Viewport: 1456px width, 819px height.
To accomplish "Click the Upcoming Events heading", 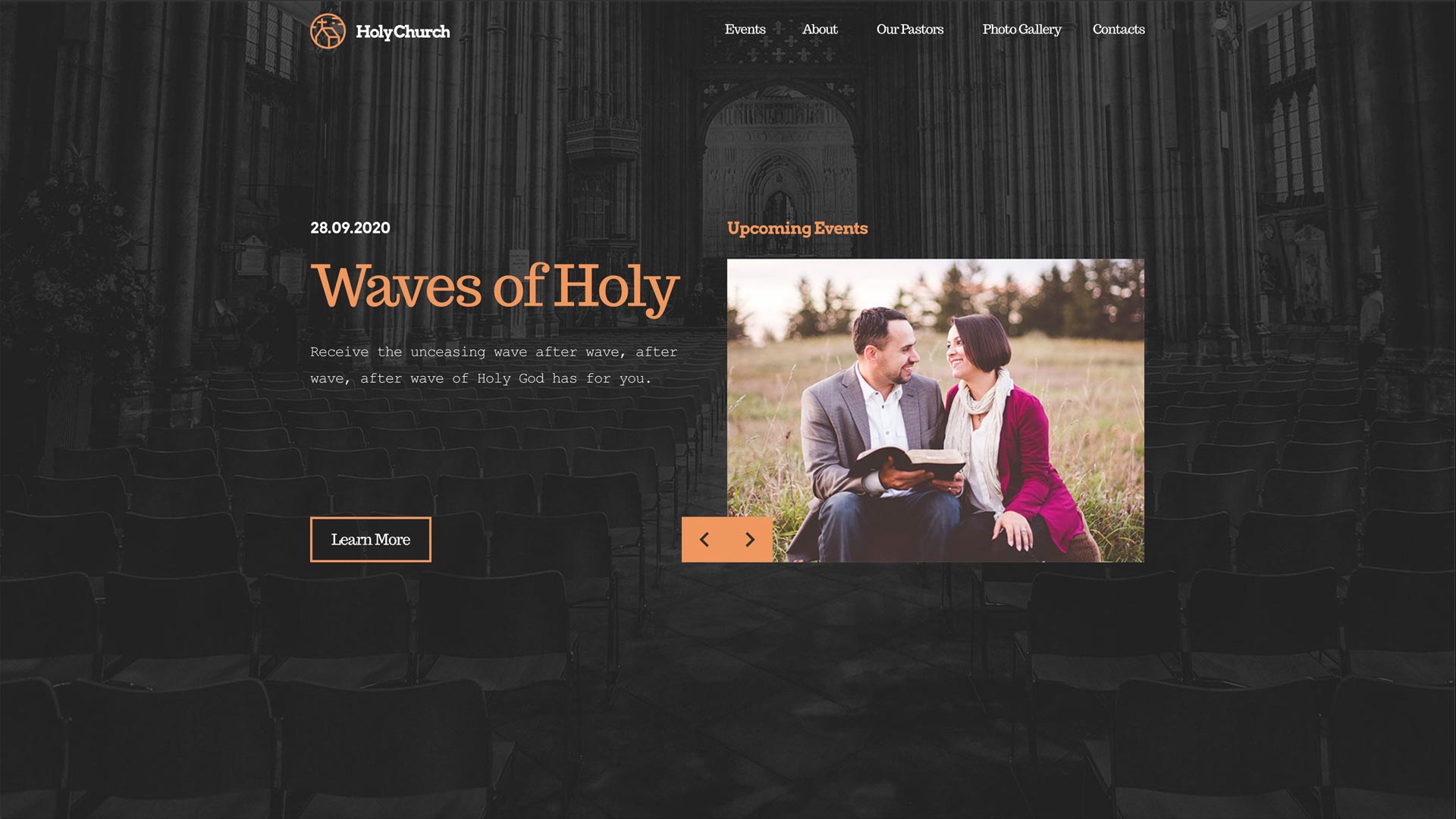I will [797, 228].
